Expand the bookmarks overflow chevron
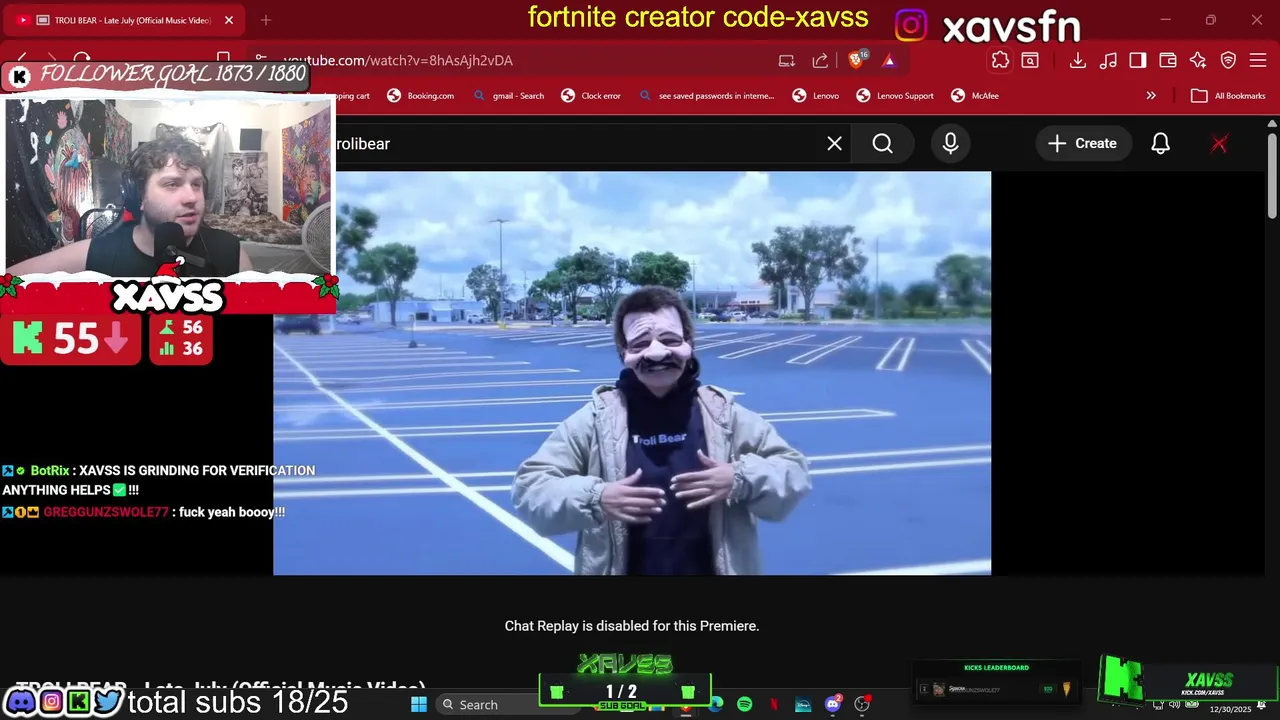 (x=1151, y=96)
